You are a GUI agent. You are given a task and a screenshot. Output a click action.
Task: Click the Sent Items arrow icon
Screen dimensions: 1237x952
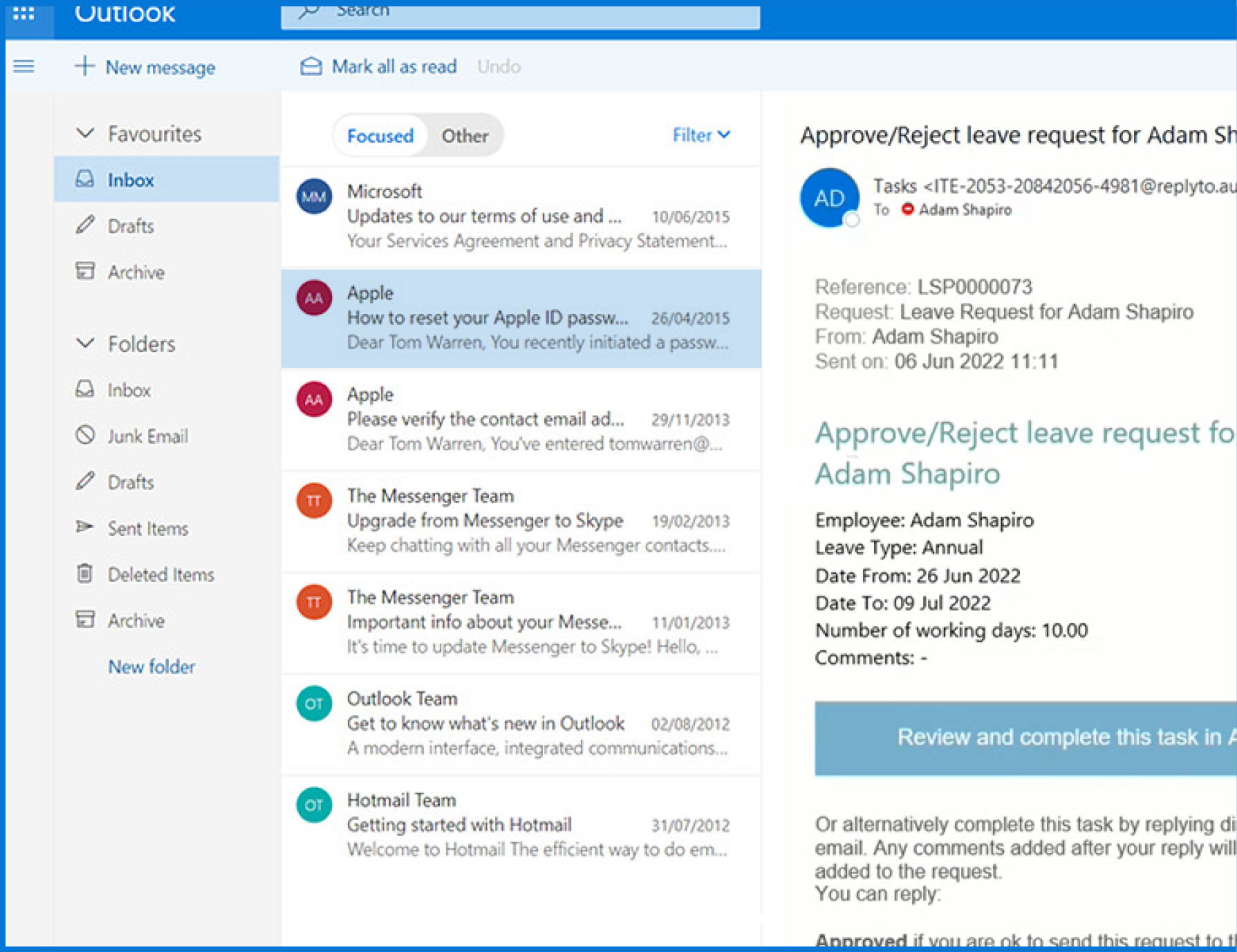click(85, 527)
